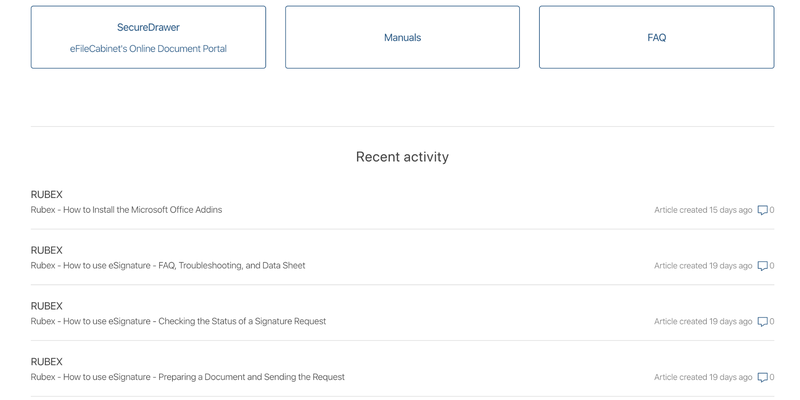Click the comment icon for Preparing a Document article
The height and width of the screenshot is (400, 800).
[762, 378]
